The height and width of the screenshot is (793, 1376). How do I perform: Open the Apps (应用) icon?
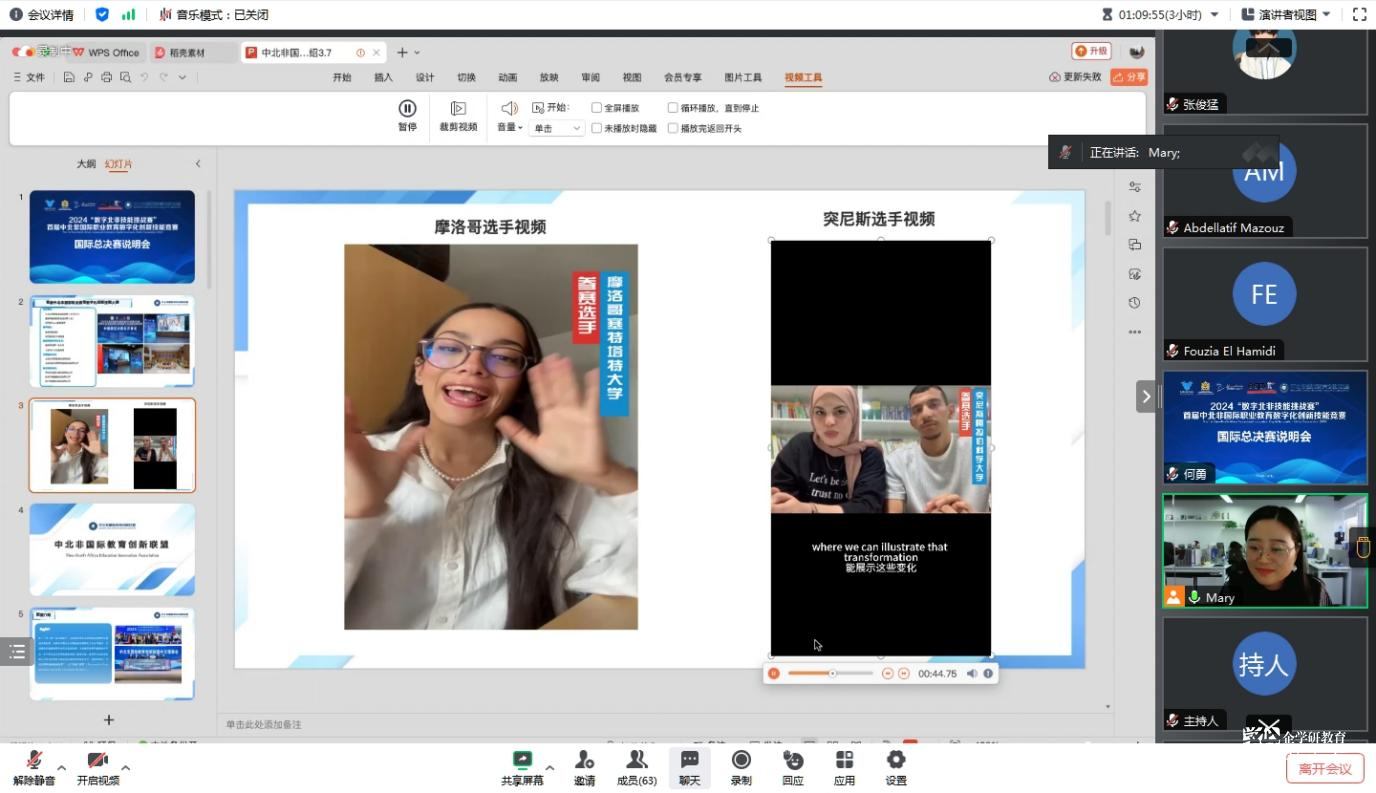844,761
